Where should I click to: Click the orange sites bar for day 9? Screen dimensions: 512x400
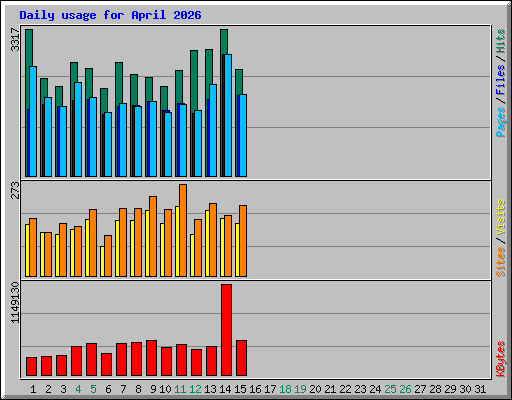pyautogui.click(x=153, y=236)
